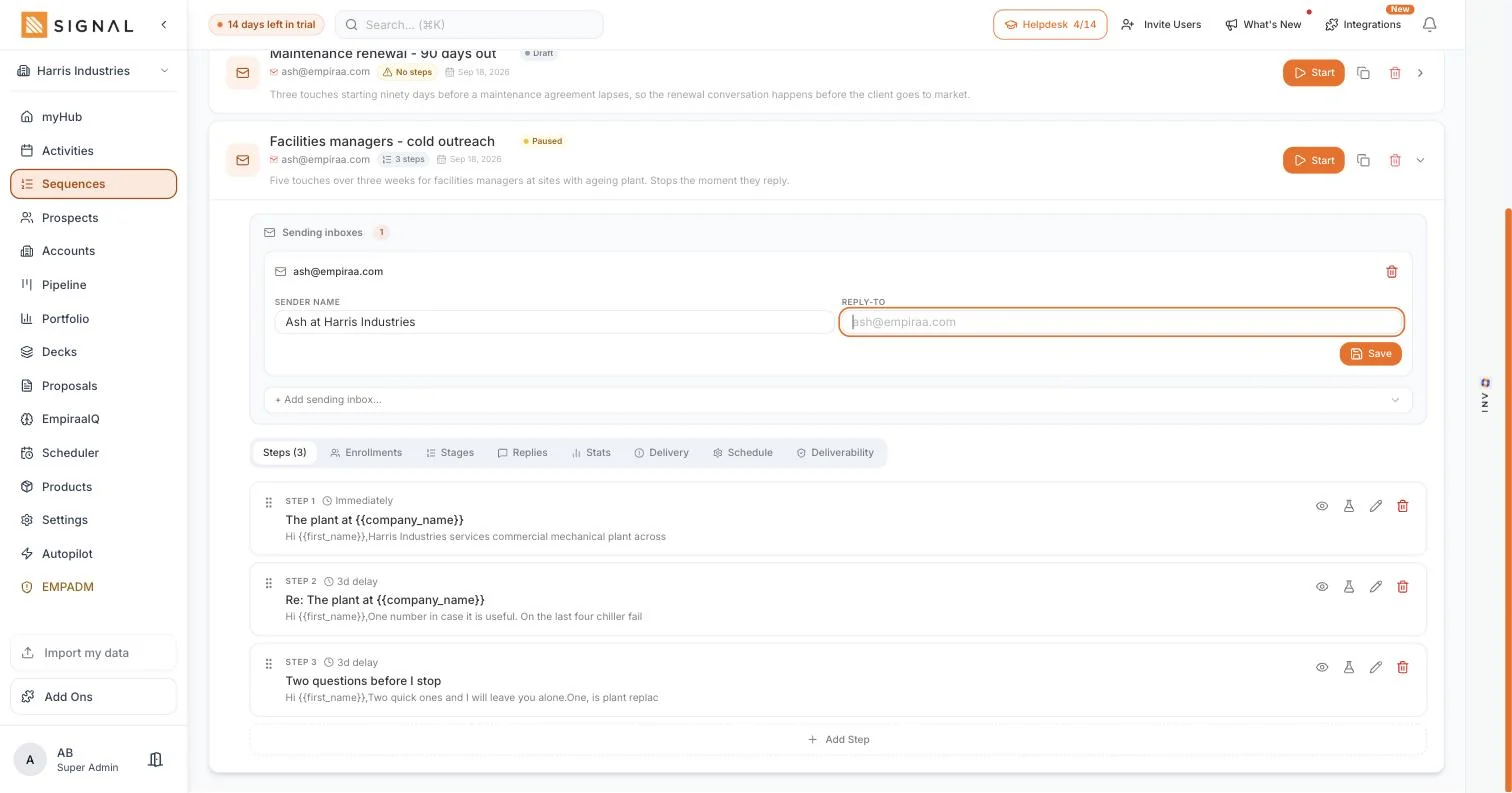The height and width of the screenshot is (793, 1512).
Task: Open Helpdesk 4/14 button
Action: 1050,25
